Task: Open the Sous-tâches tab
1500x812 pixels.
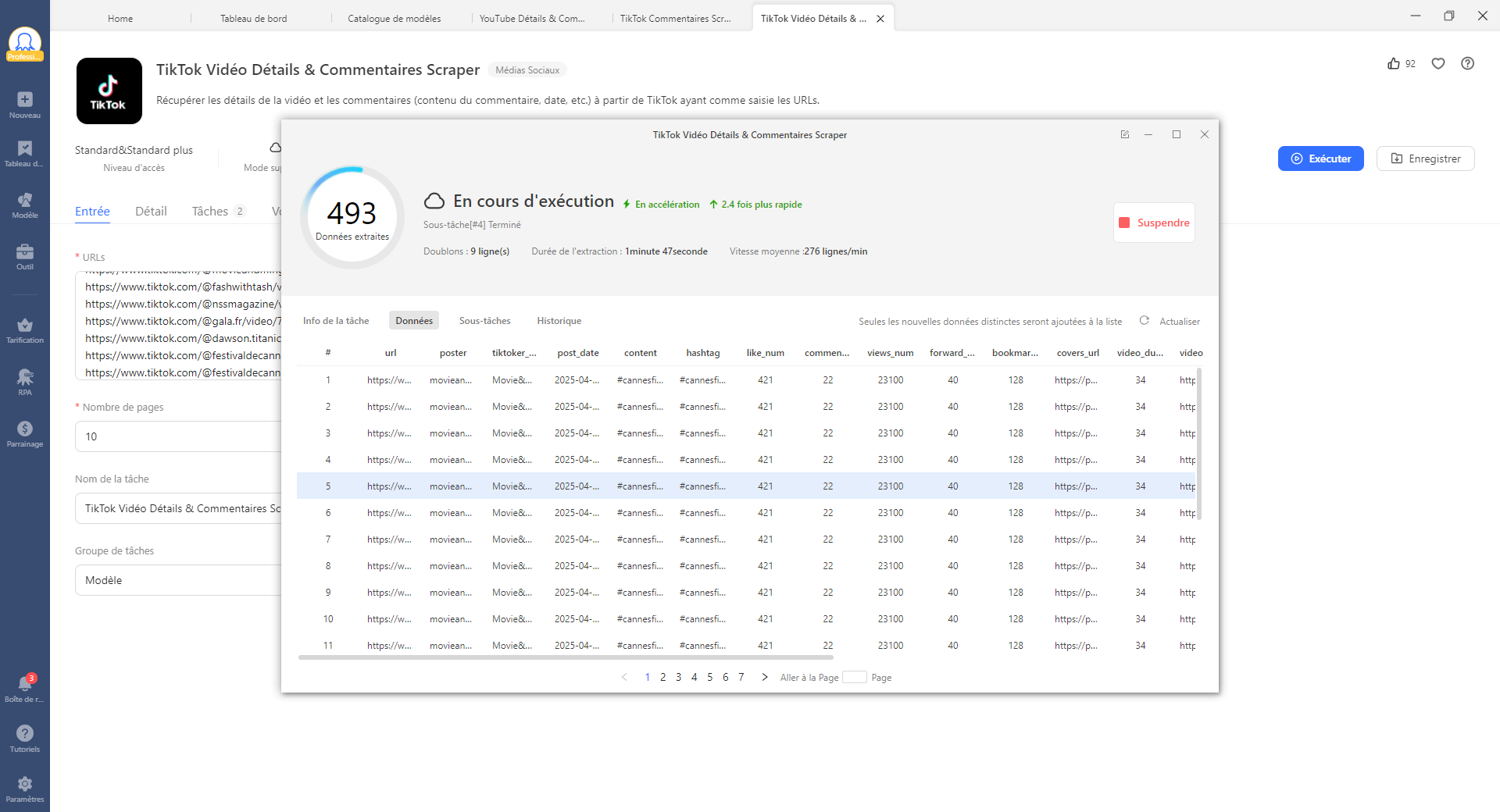Action: pyautogui.click(x=484, y=321)
